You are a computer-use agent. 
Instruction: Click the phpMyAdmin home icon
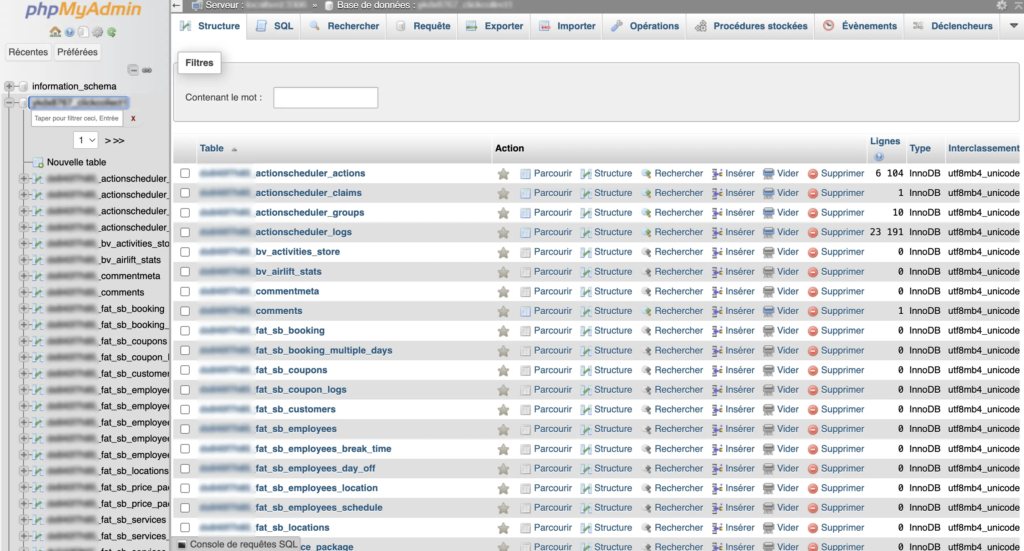point(55,32)
